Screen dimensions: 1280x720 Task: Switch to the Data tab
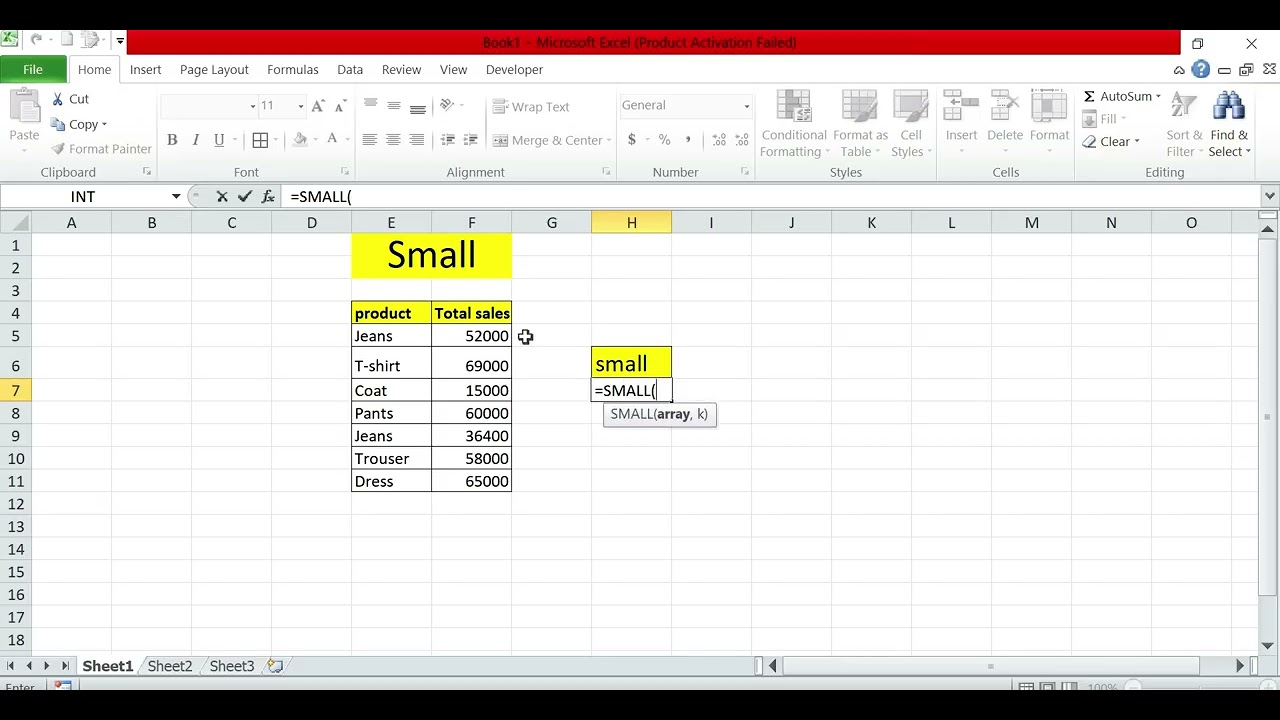coord(350,69)
